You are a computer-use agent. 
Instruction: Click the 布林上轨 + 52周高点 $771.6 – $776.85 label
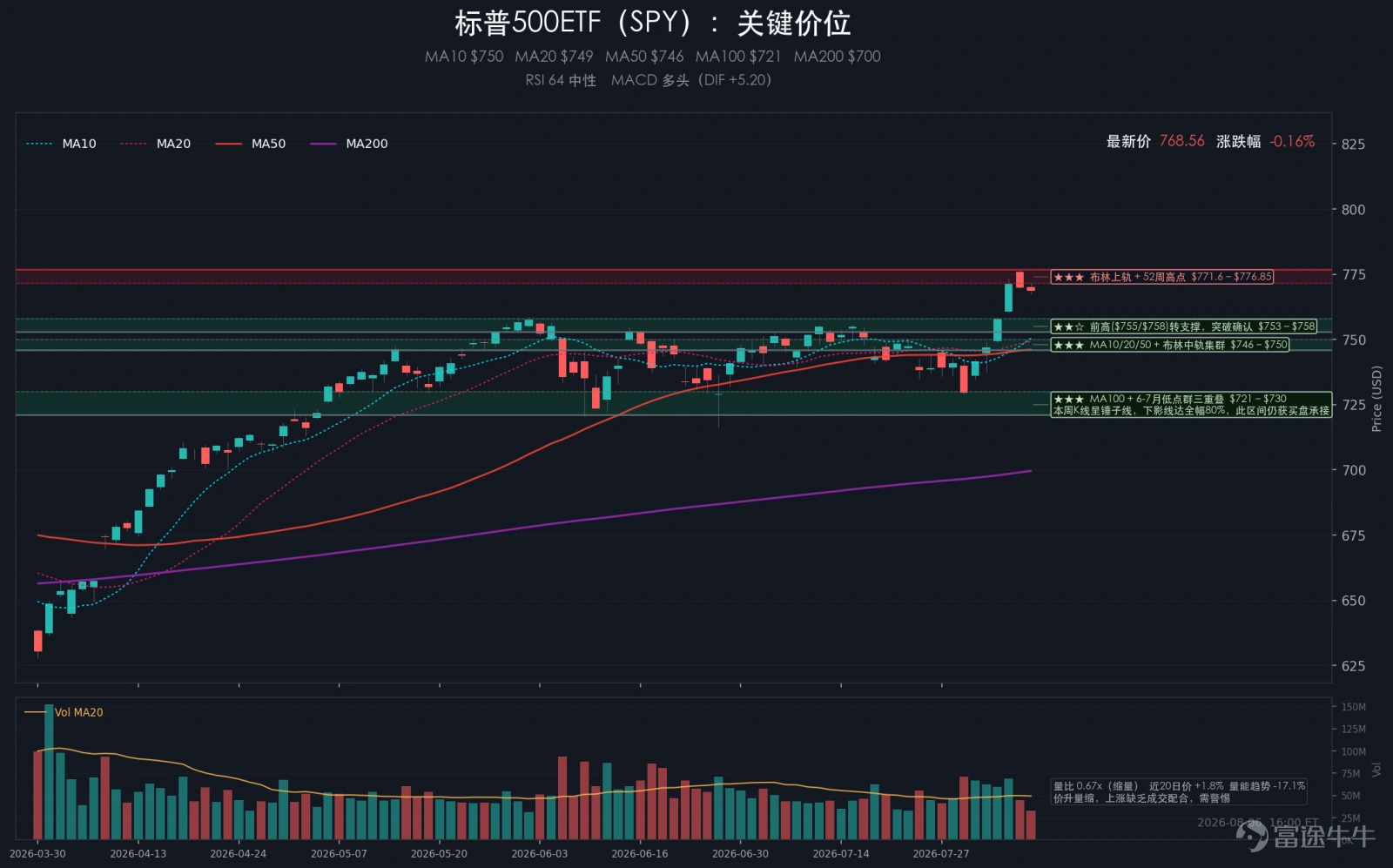pos(1162,277)
